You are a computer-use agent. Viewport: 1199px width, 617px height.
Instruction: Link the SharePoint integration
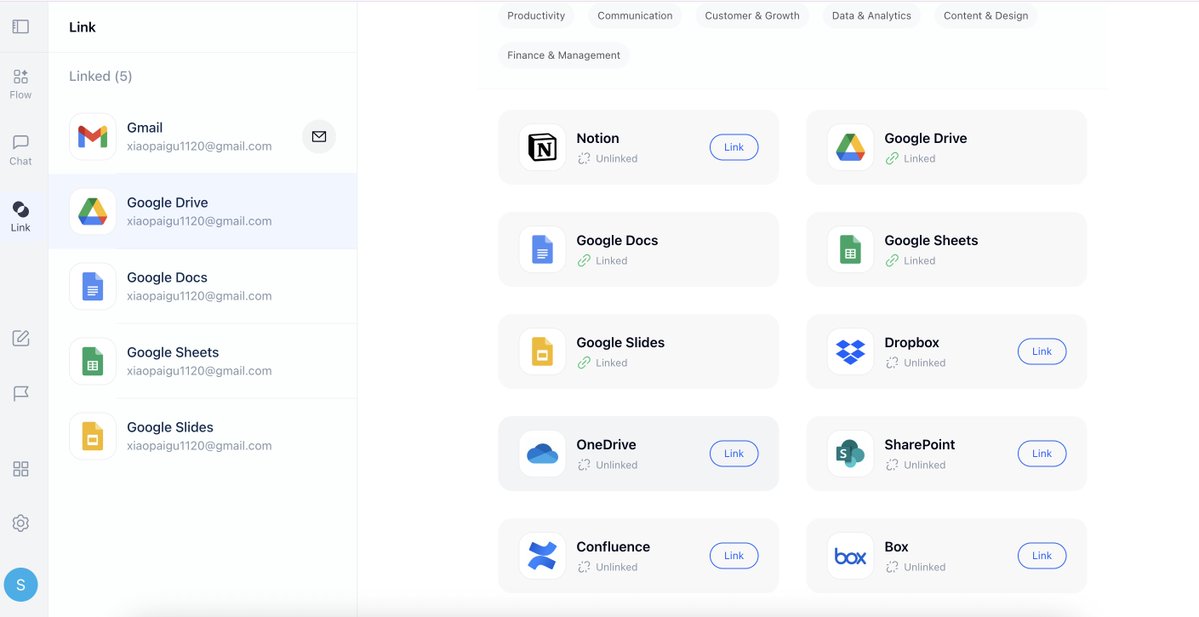[x=1042, y=453]
